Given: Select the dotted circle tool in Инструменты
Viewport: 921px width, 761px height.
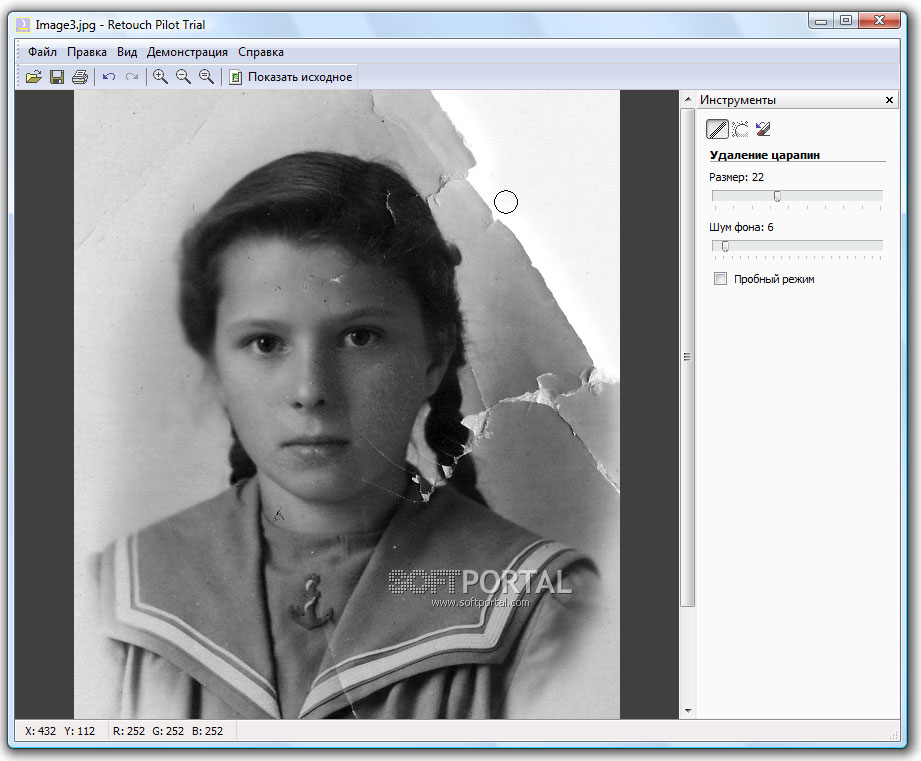Looking at the screenshot, I should (x=740, y=128).
